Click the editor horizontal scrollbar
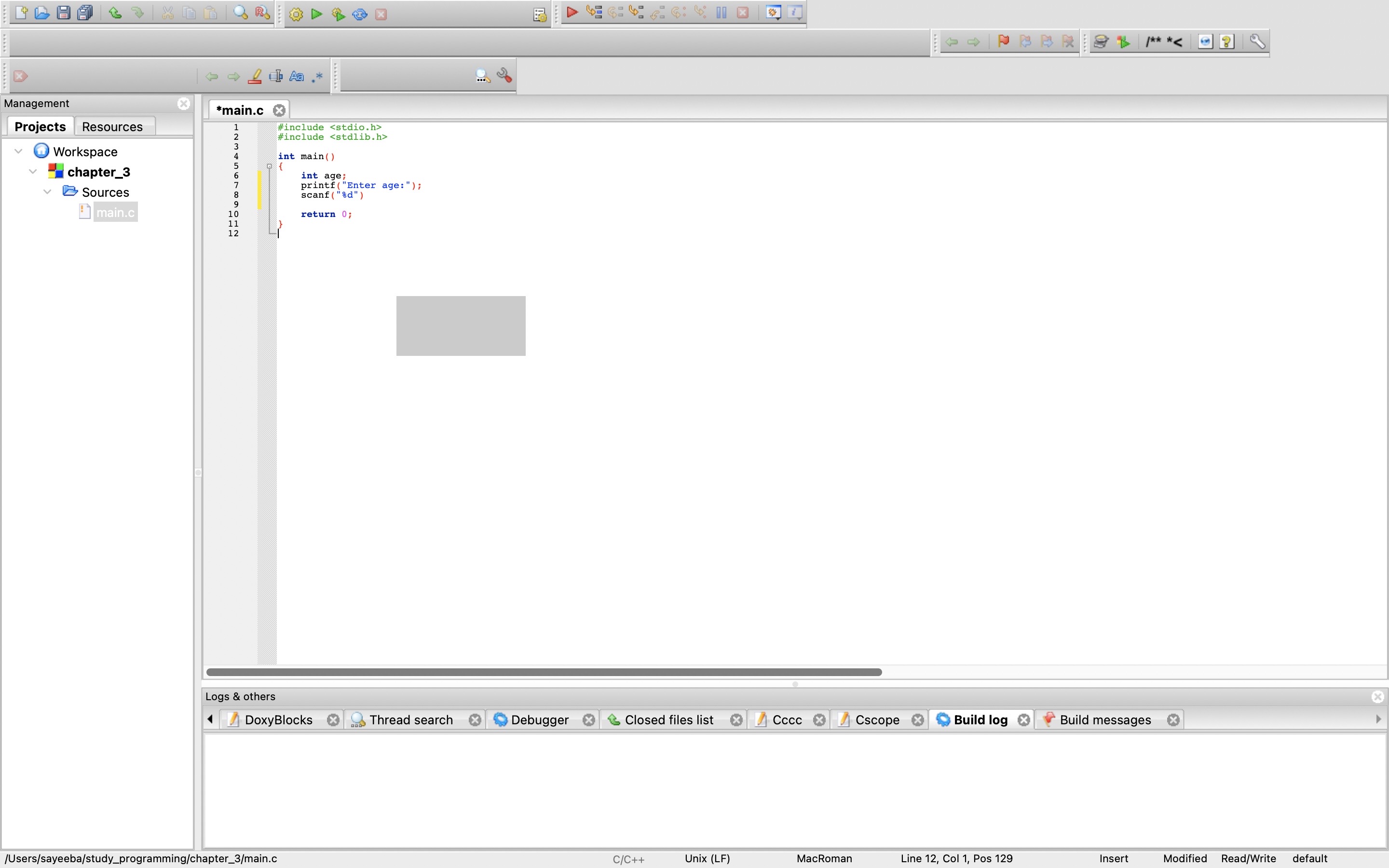1389x868 pixels. 543,672
